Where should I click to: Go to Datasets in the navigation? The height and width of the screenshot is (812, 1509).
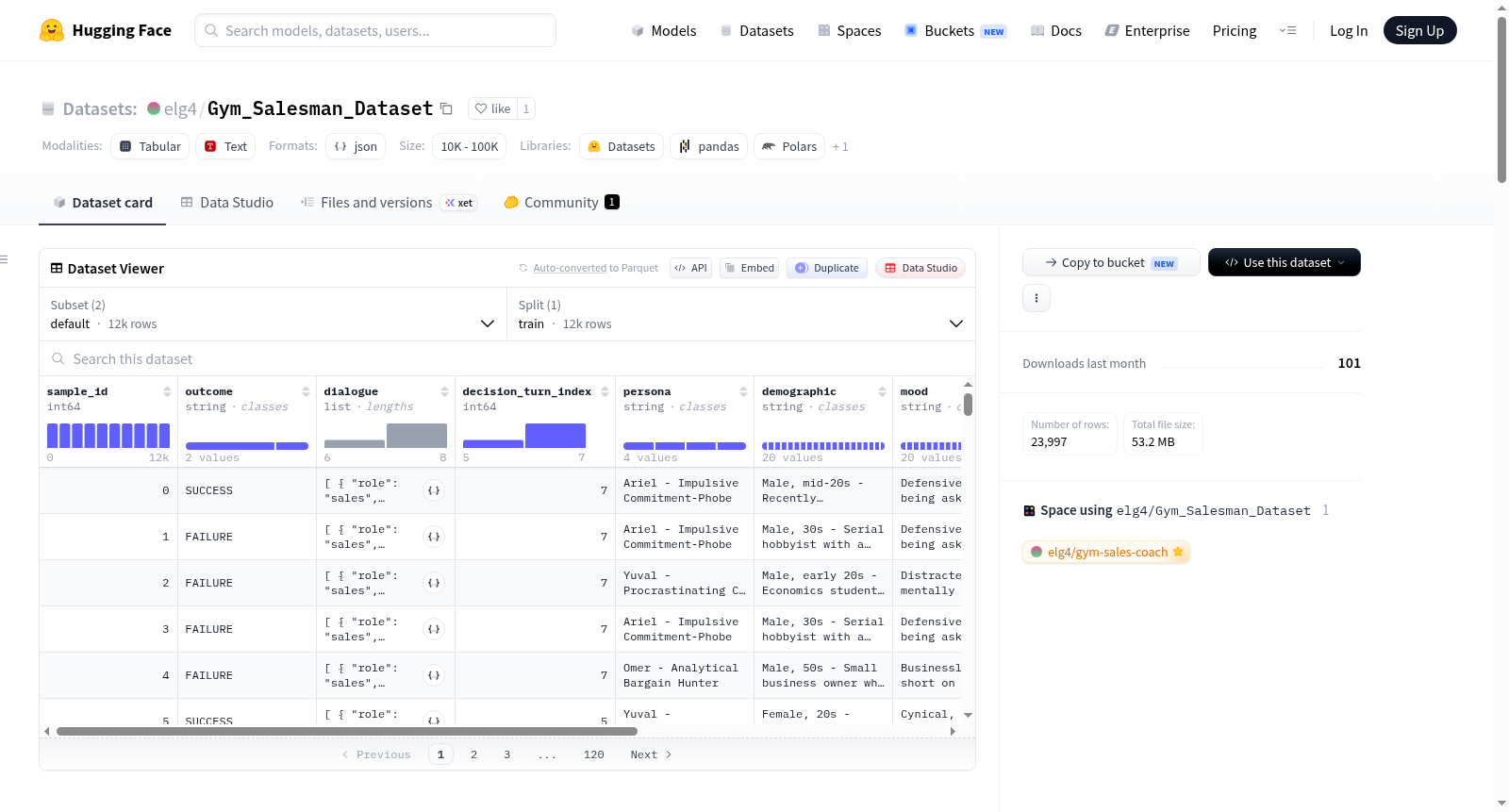click(x=756, y=30)
